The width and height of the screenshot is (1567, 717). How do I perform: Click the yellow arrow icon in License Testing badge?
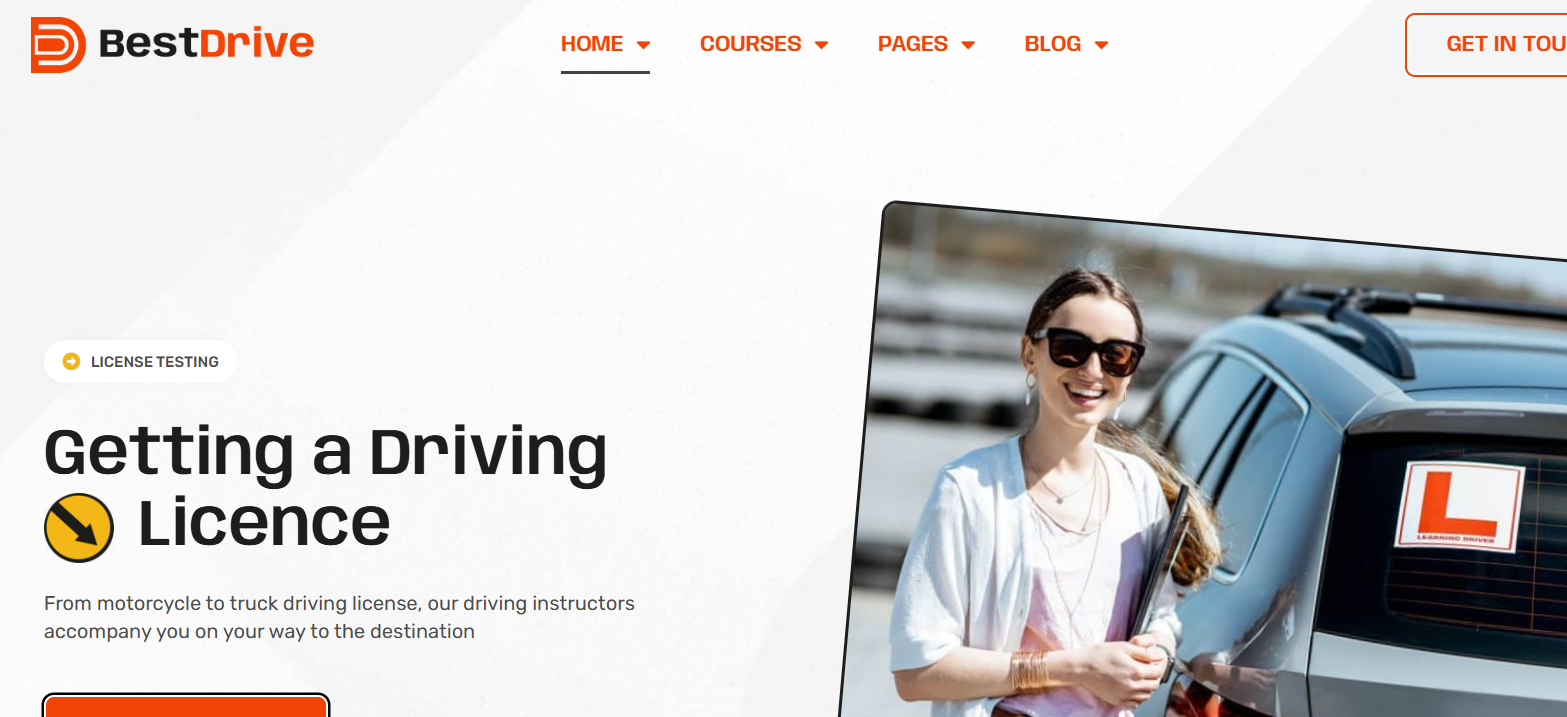(71, 361)
